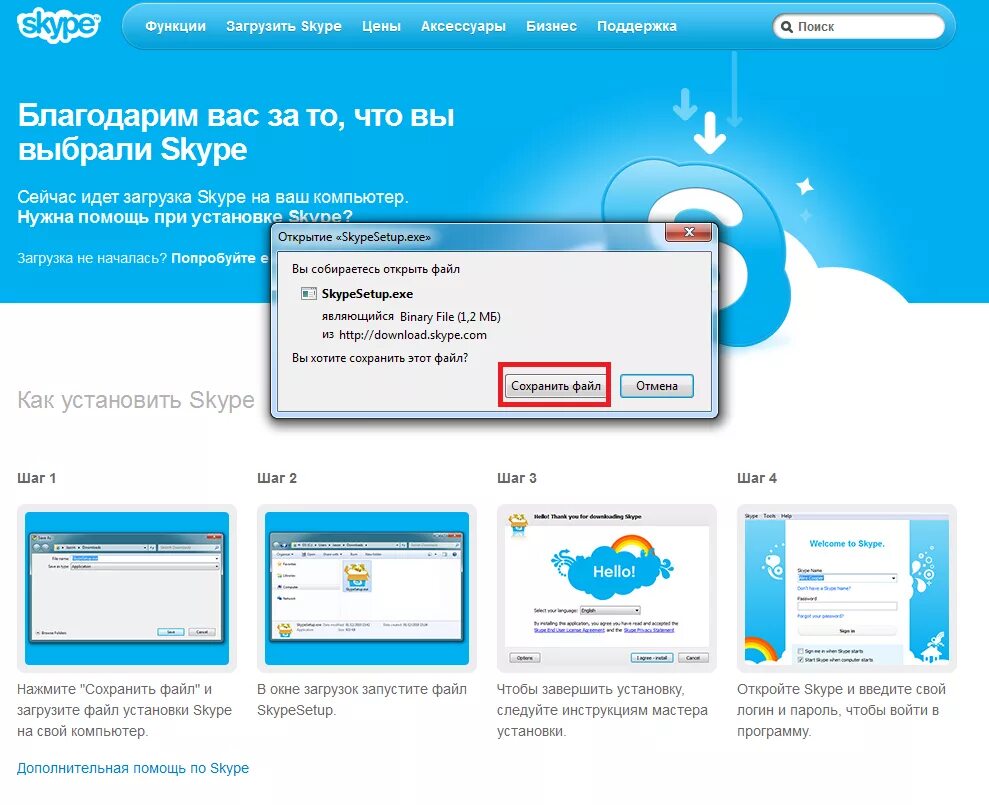Select the Бизнес menu item
This screenshot has width=989, height=805.
[x=551, y=26]
